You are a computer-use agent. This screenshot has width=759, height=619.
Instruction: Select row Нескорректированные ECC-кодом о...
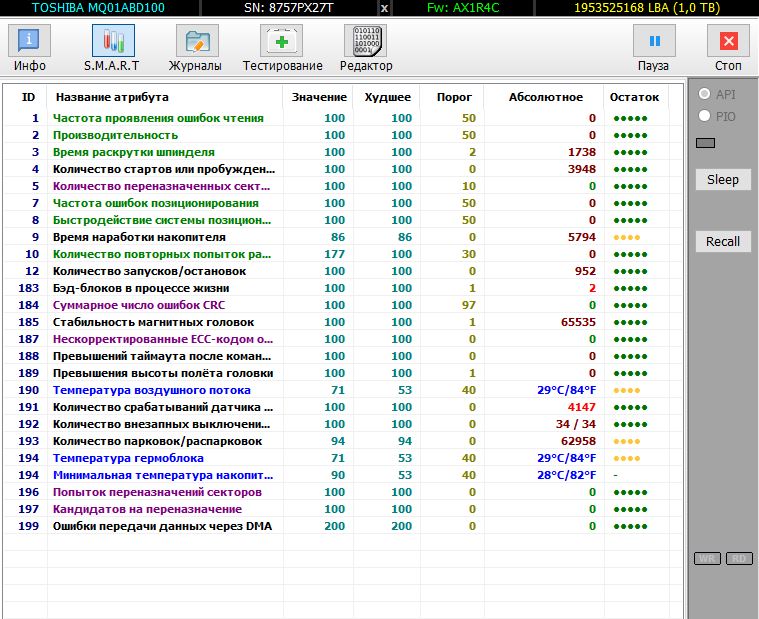(341, 339)
